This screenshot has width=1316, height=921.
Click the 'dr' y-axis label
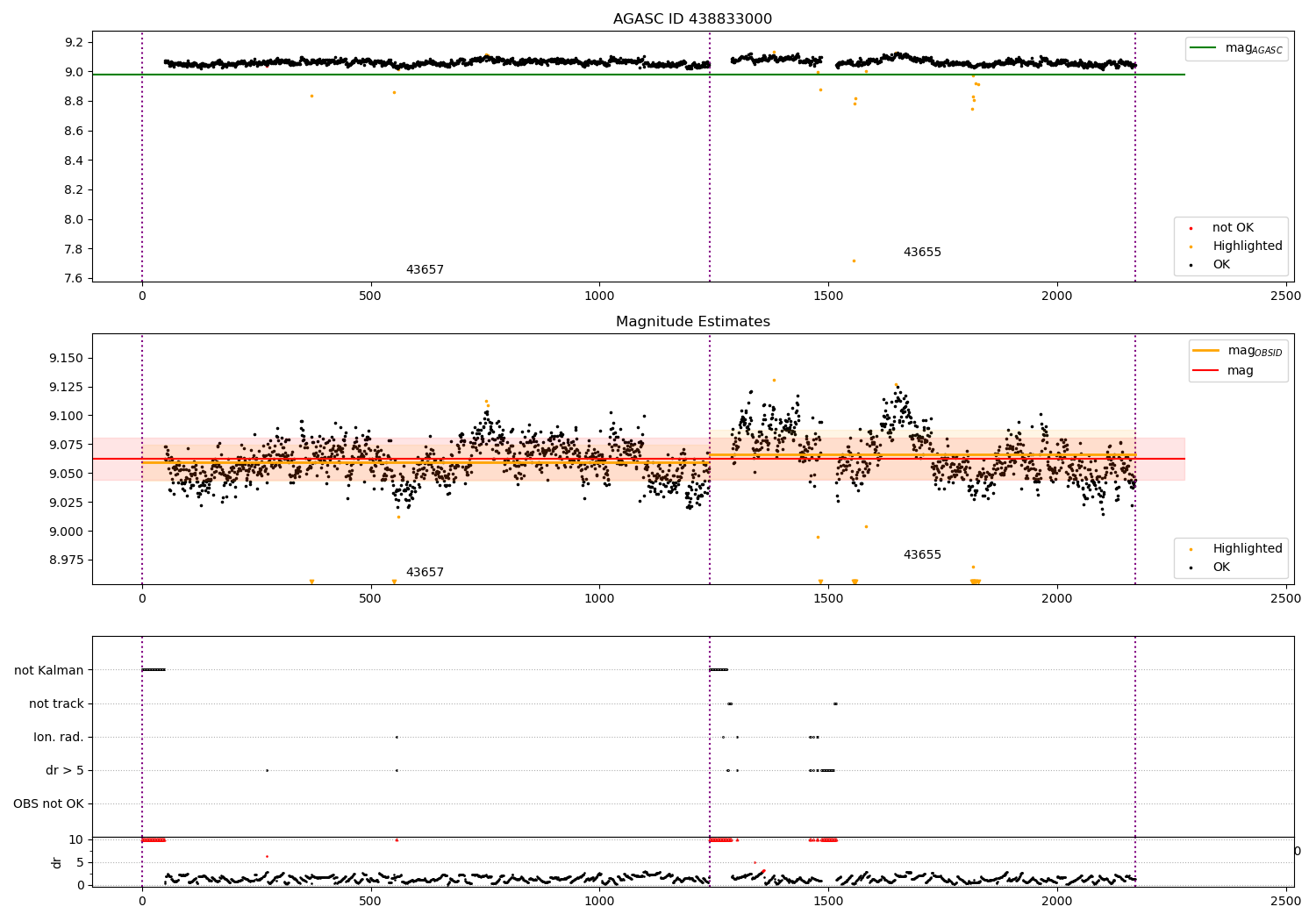click(57, 862)
